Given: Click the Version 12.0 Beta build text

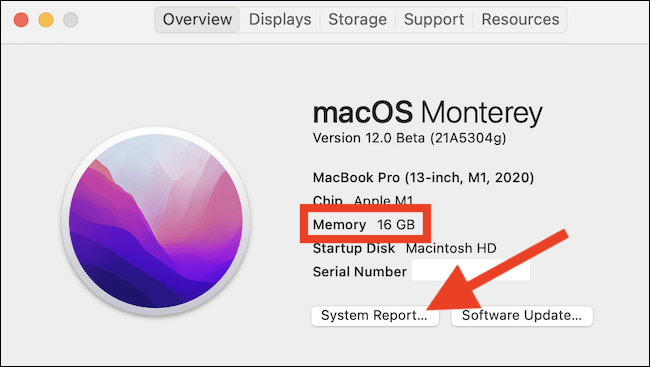Looking at the screenshot, I should coord(409,138).
